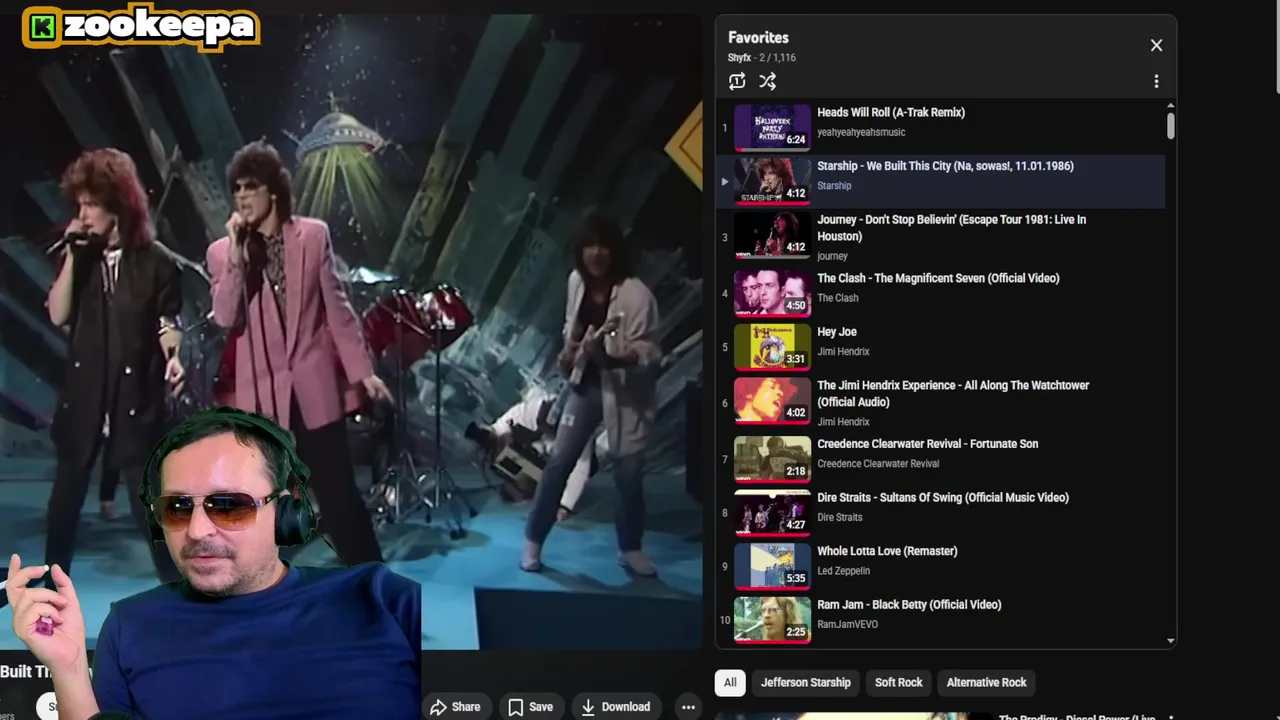This screenshot has width=1280, height=720.
Task: Select the Soft Rock filter chip
Action: (899, 682)
